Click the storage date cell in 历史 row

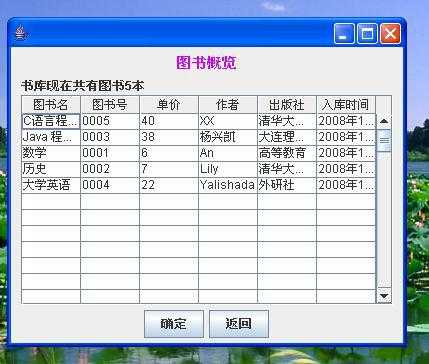point(346,169)
